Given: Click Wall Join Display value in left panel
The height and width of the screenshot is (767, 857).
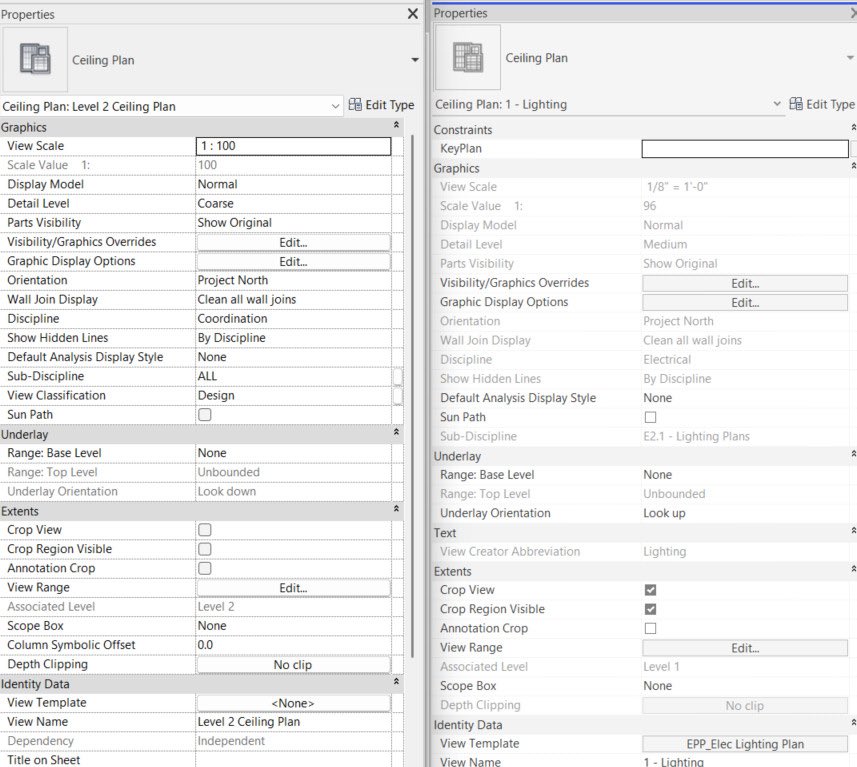Looking at the screenshot, I should 294,300.
